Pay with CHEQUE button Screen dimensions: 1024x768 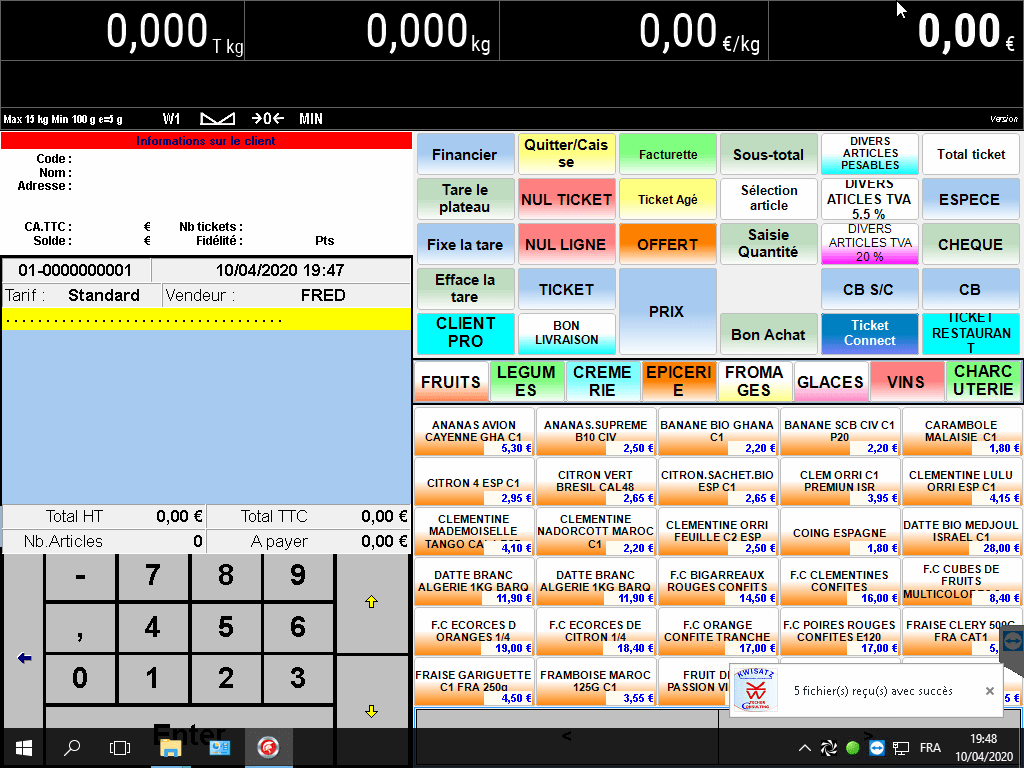971,244
